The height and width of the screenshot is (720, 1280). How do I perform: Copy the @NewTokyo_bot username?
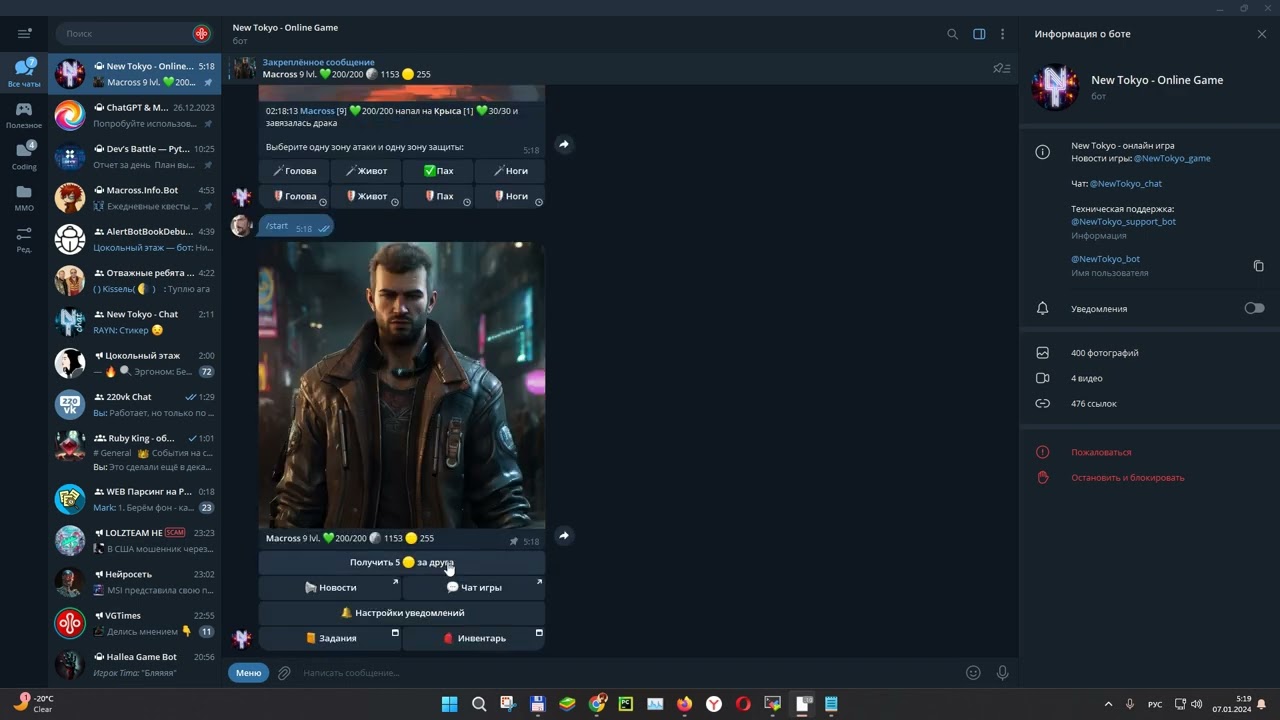(1258, 266)
